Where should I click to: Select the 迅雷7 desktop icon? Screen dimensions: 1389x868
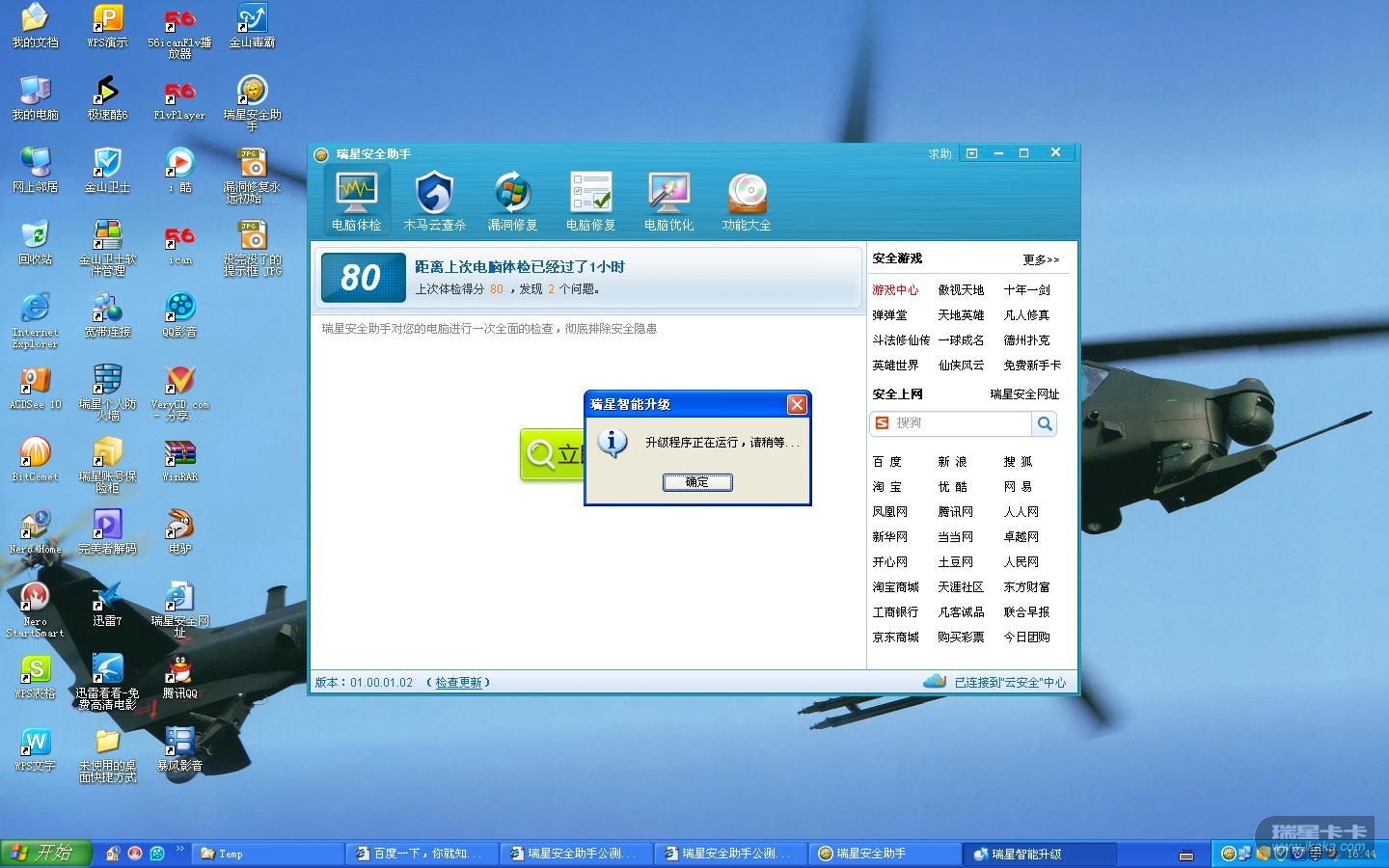[107, 605]
